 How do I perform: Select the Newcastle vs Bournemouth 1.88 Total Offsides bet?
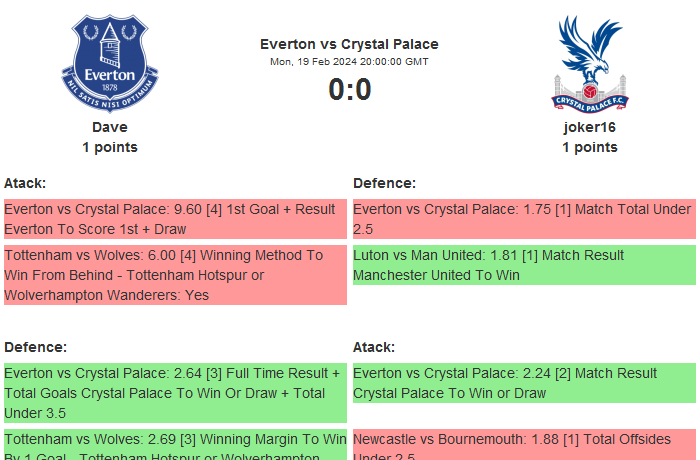click(x=523, y=445)
